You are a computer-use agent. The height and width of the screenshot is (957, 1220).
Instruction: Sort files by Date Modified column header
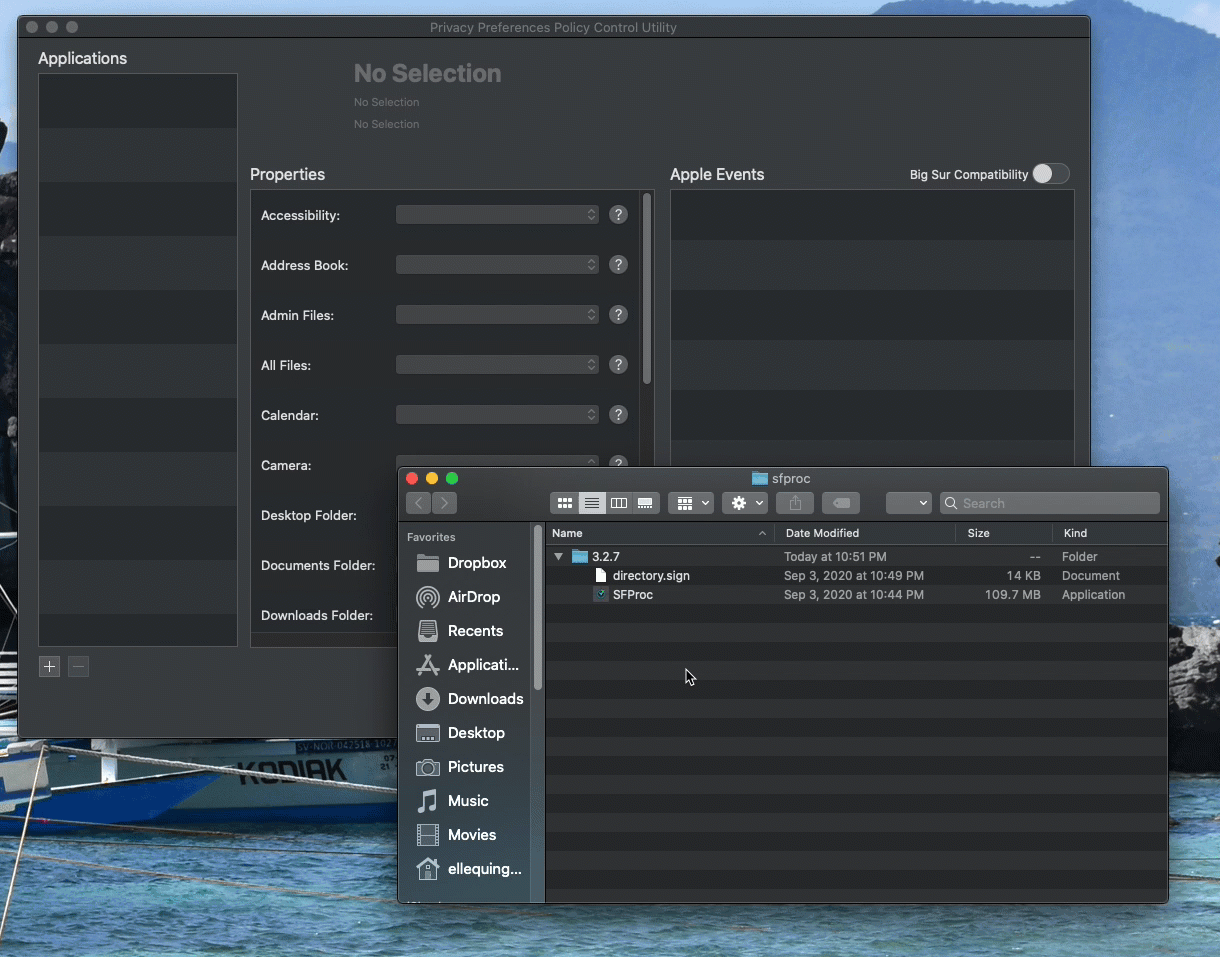865,533
